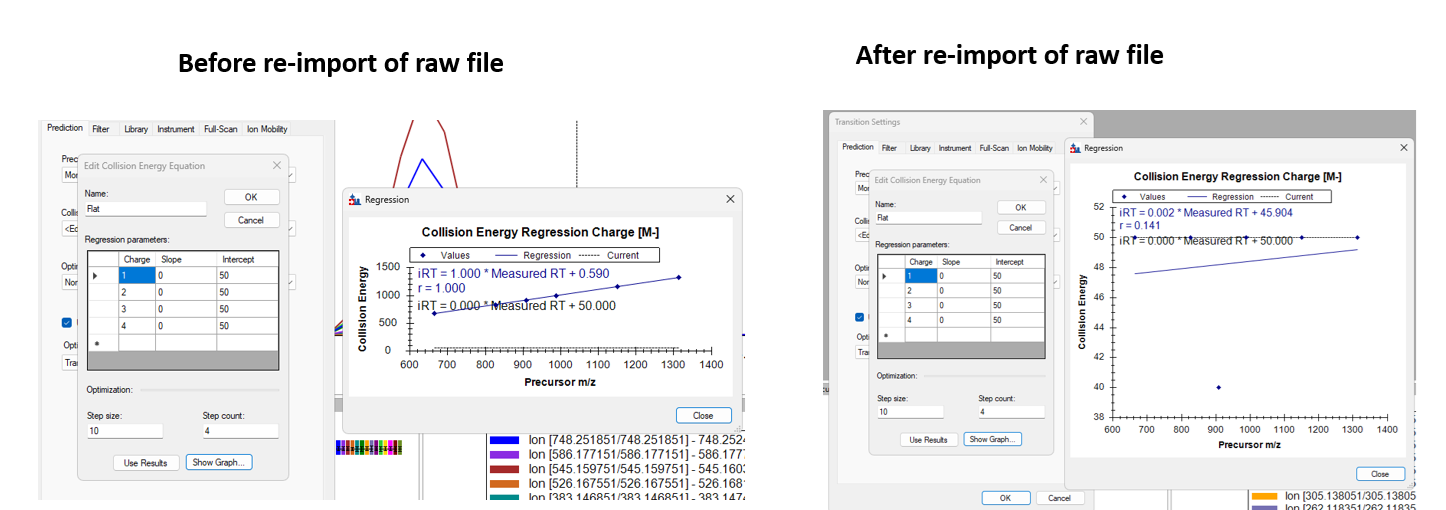Click the orange swatch for Ion 305.138051

click(1265, 496)
